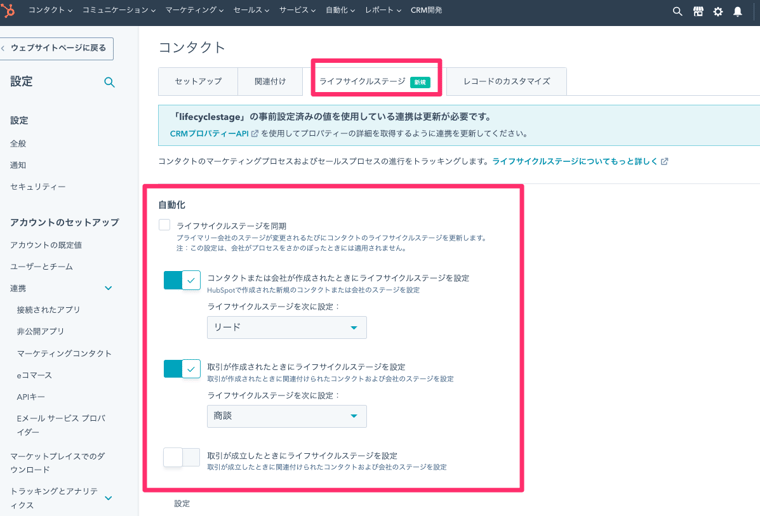Enable the 取引が成立したとき toggle
This screenshot has height=516, width=760.
(x=182, y=457)
